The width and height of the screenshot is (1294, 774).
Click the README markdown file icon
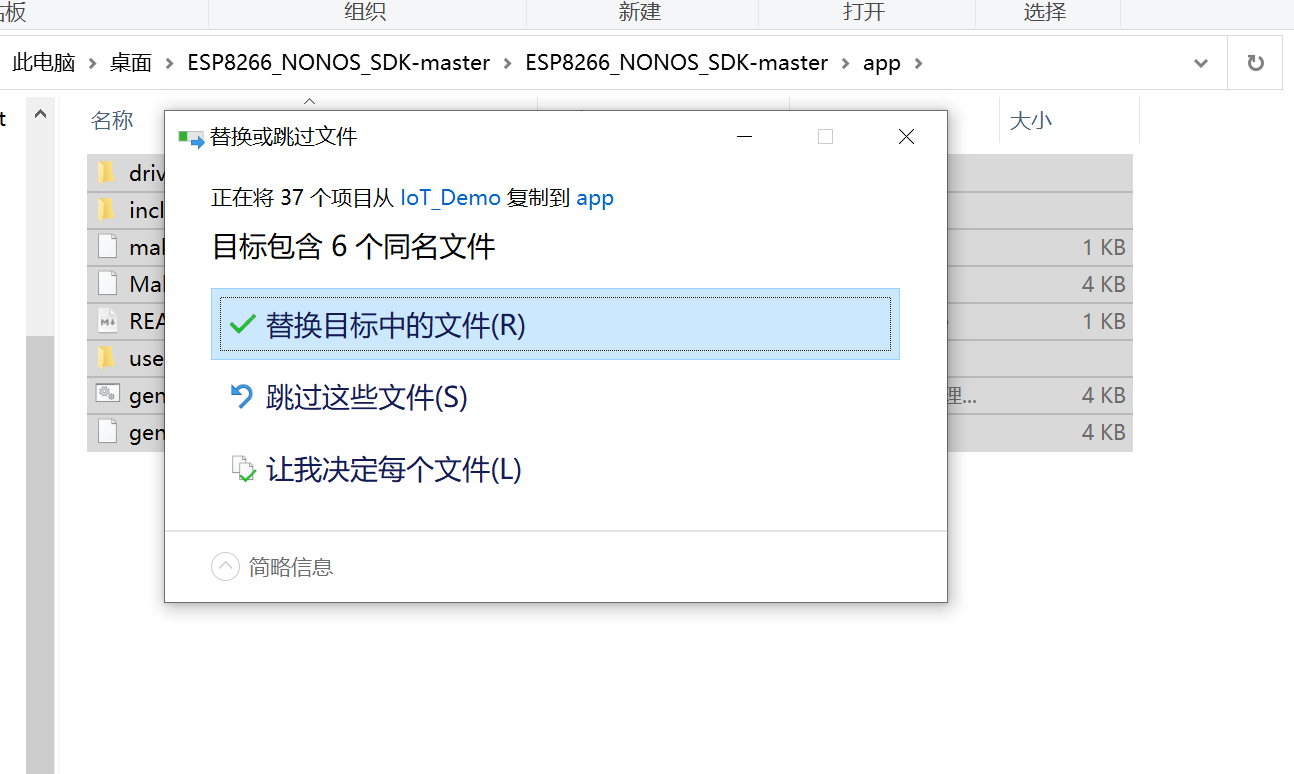[107, 320]
